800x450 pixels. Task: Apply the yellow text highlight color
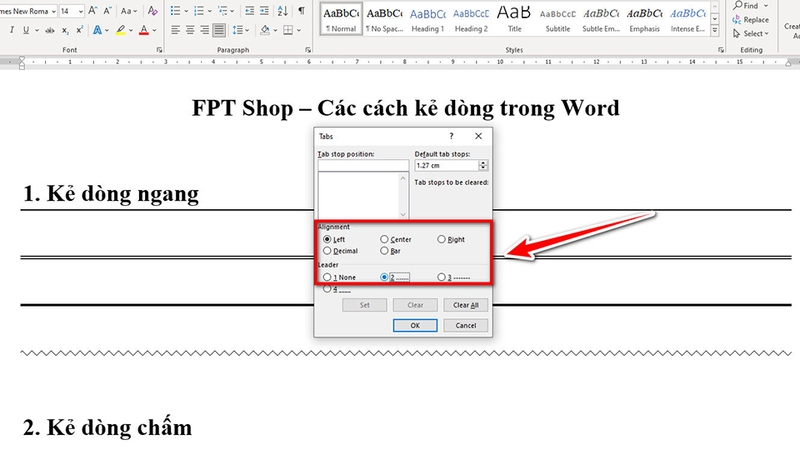[120, 31]
